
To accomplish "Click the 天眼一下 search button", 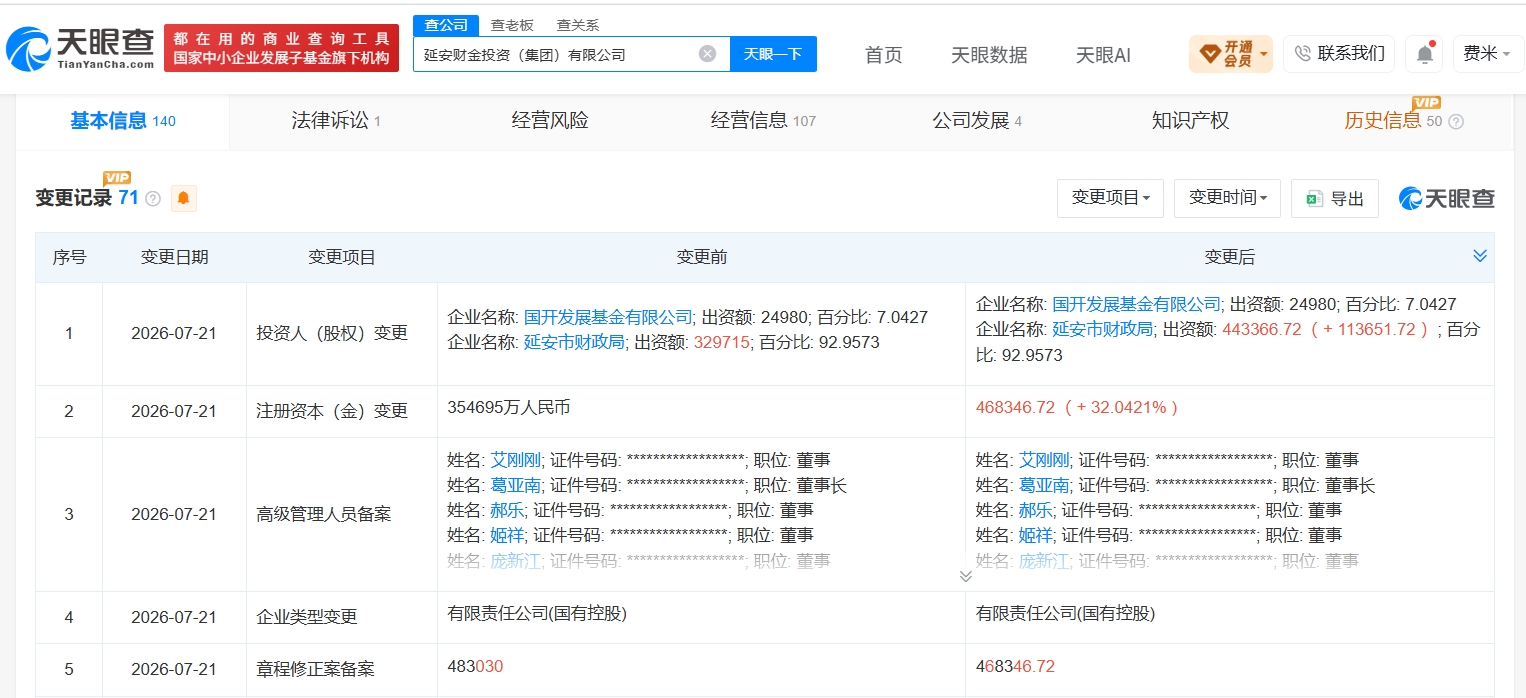I will coord(773,54).
